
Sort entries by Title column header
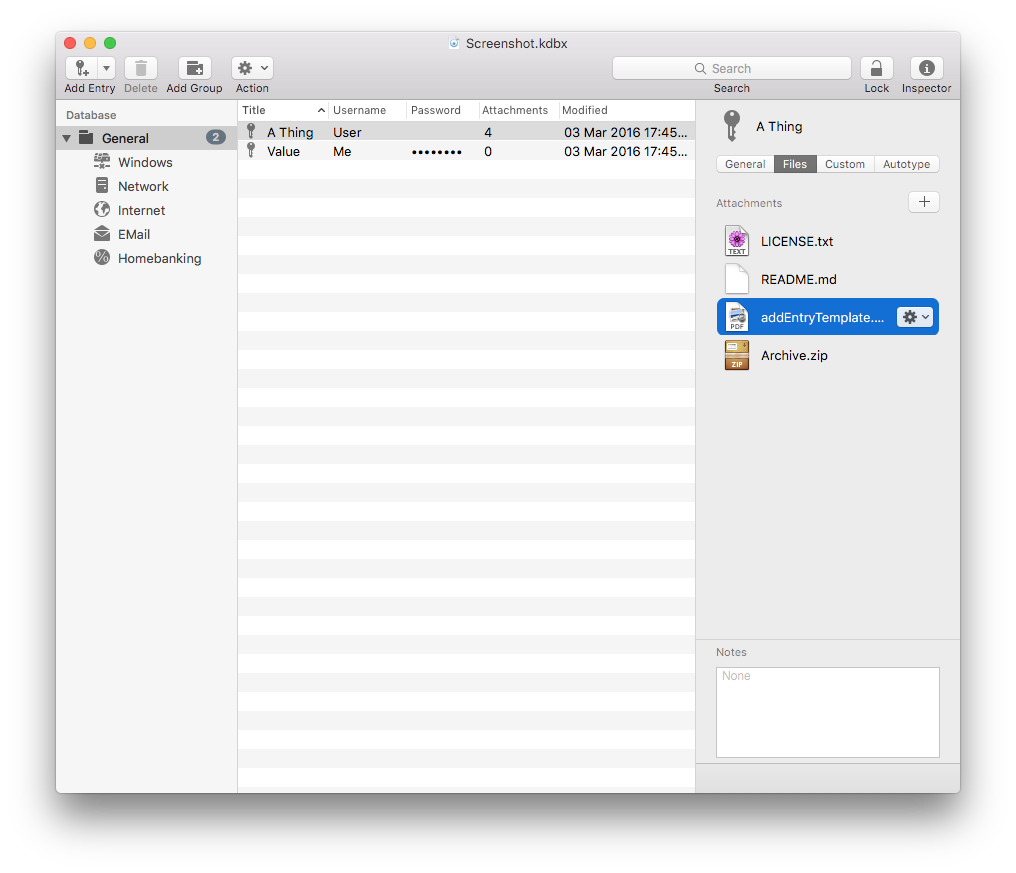pos(282,110)
